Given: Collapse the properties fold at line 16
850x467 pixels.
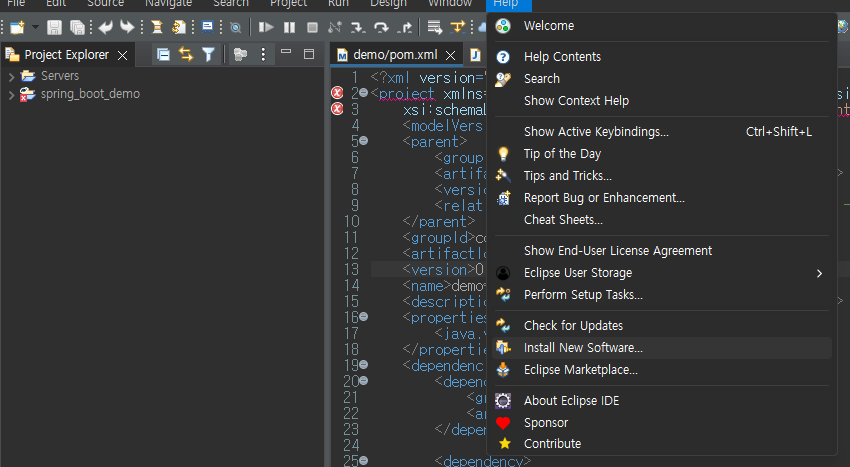Looking at the screenshot, I should tap(364, 316).
